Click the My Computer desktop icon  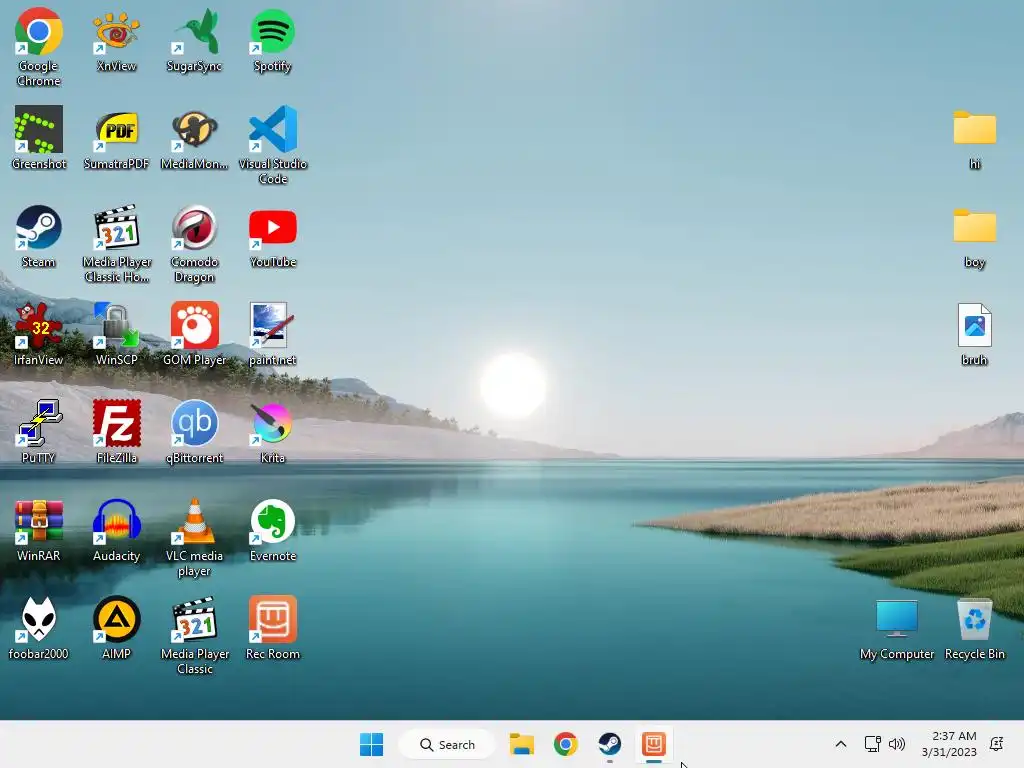[897, 628]
